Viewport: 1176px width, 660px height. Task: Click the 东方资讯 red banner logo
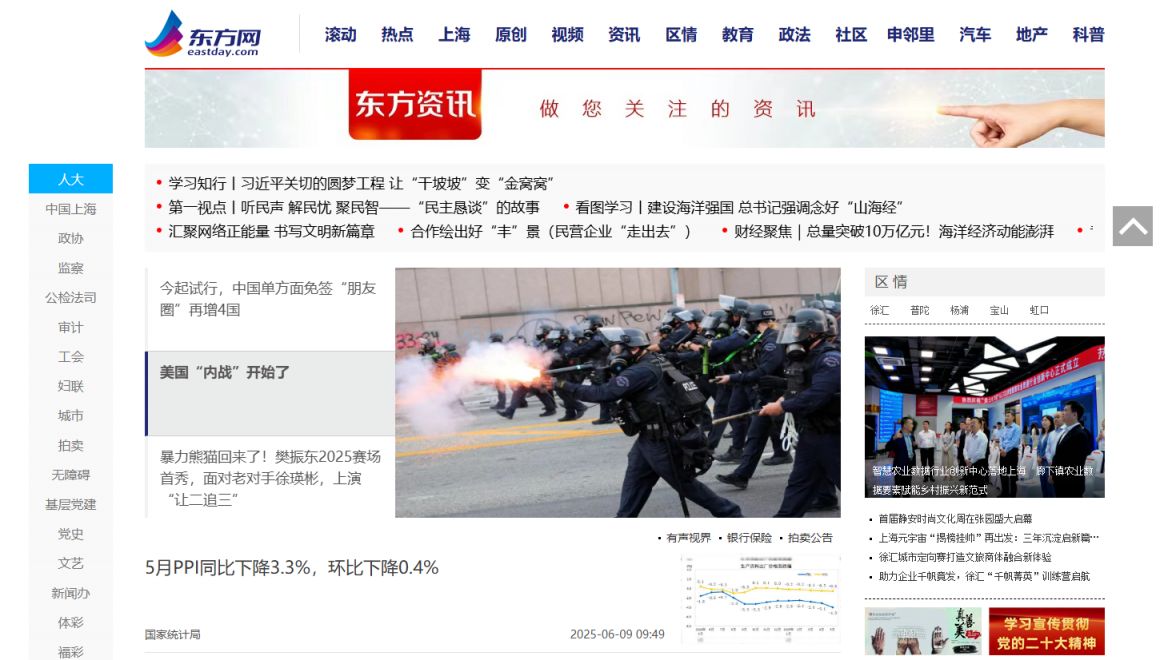pos(415,104)
